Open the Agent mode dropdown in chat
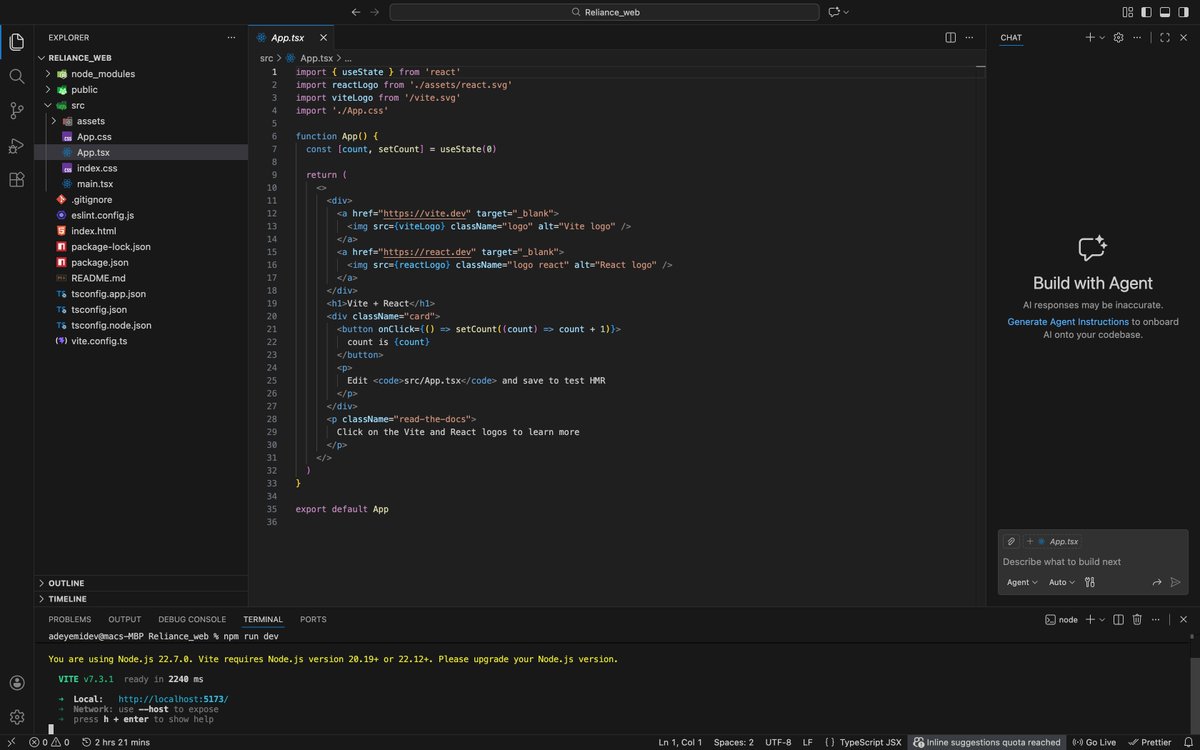Image resolution: width=1200 pixels, height=750 pixels. click(x=1021, y=582)
